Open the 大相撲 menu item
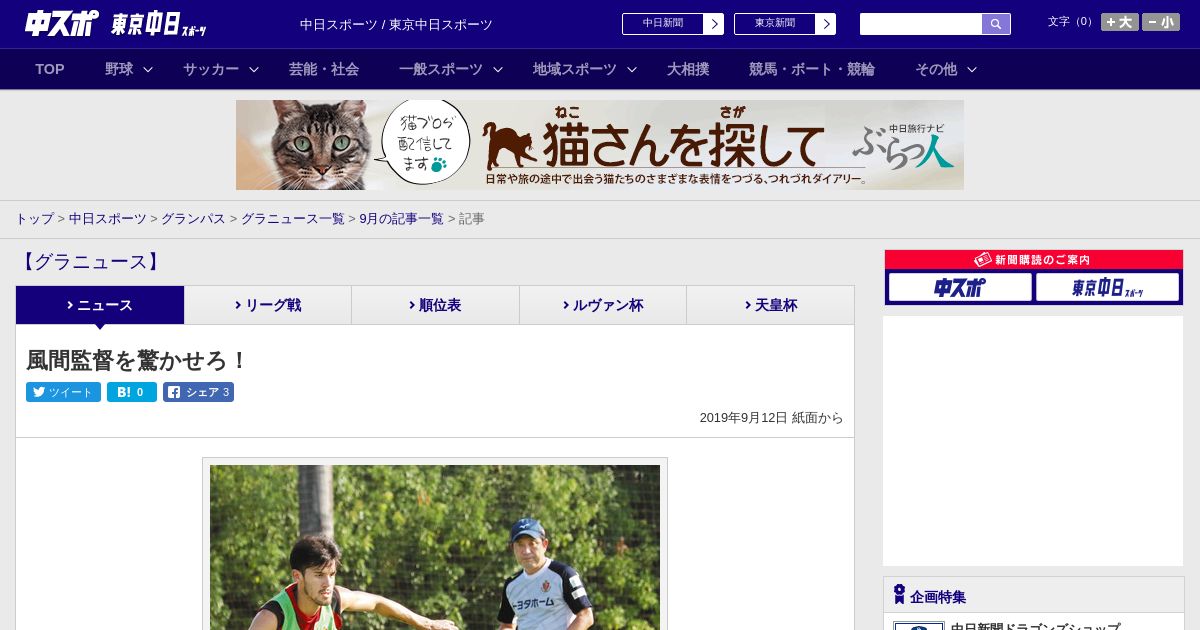 pyautogui.click(x=688, y=69)
